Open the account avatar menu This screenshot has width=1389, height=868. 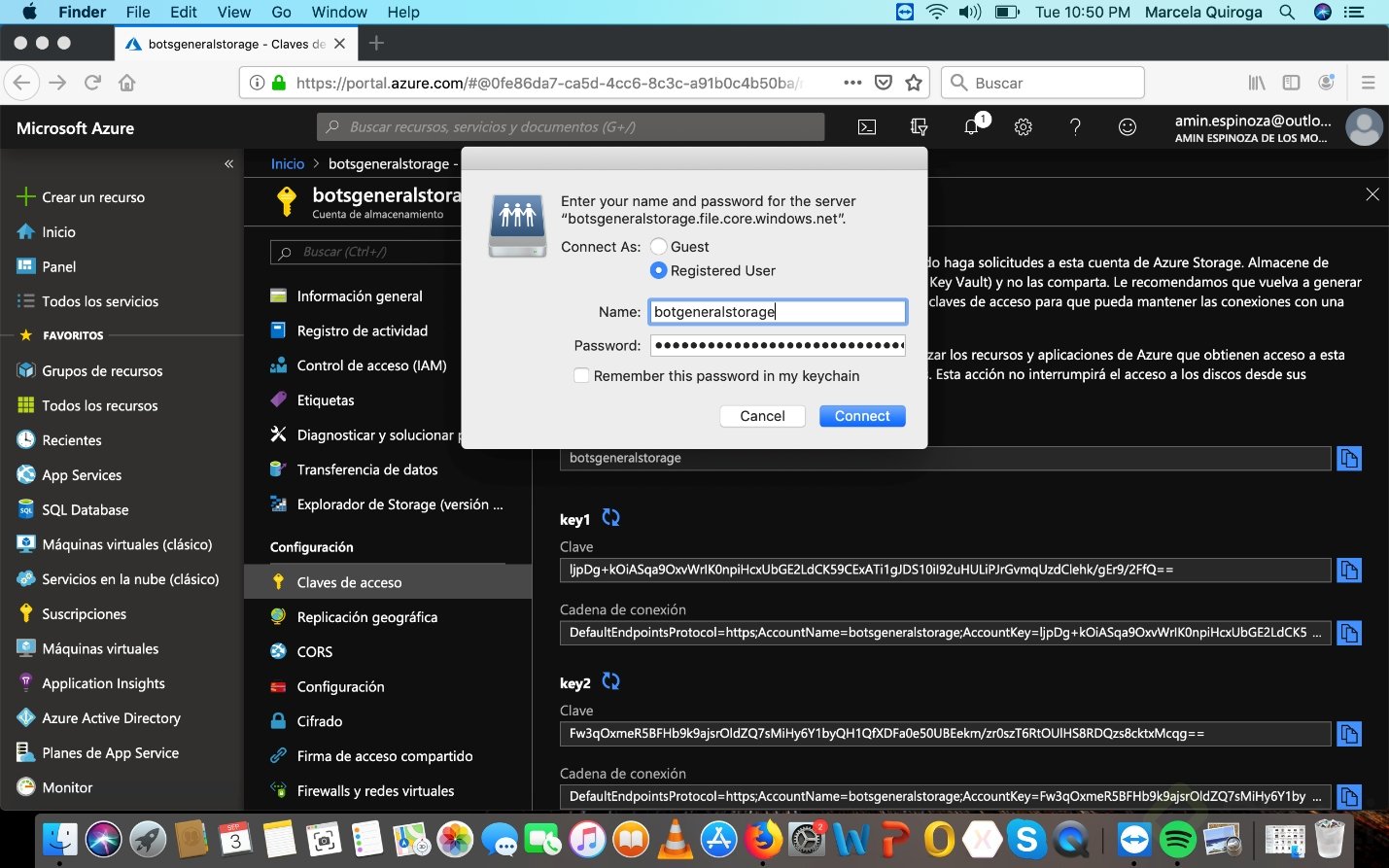pos(1364,127)
